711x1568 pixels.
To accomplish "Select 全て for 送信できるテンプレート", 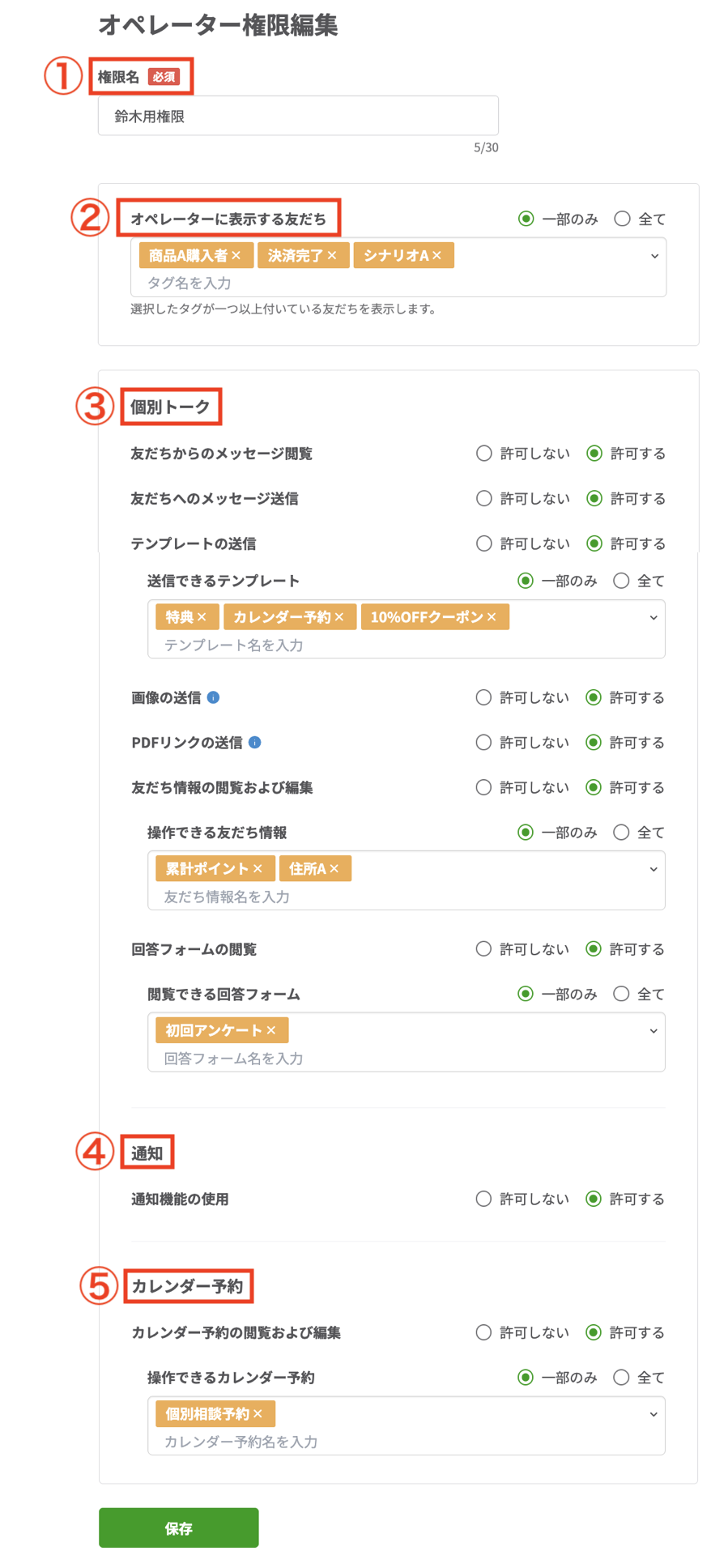I will [622, 581].
